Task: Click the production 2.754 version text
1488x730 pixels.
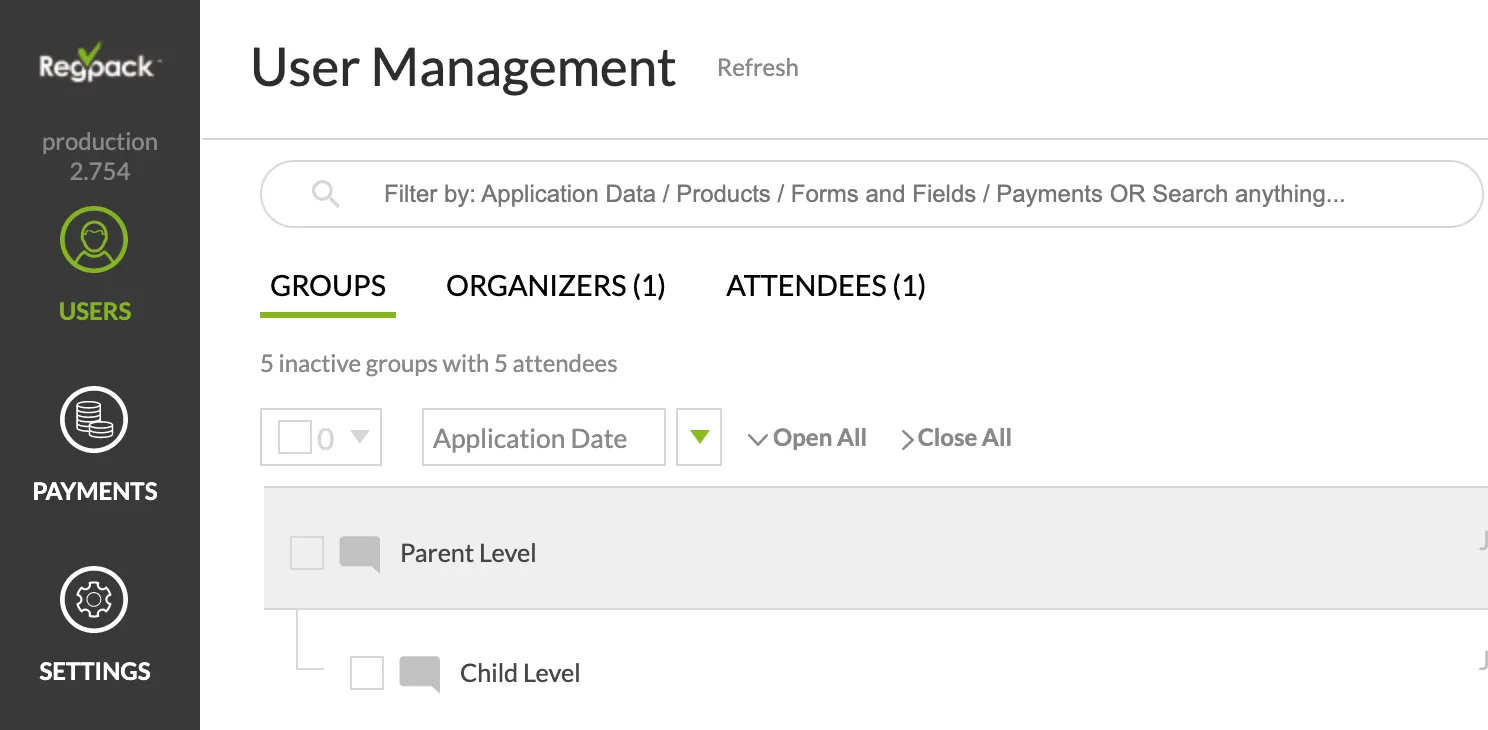Action: [x=100, y=156]
